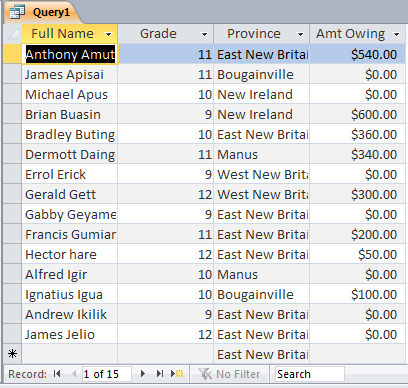Go to the next record
Screen dimensions: 408x388
click(x=143, y=374)
